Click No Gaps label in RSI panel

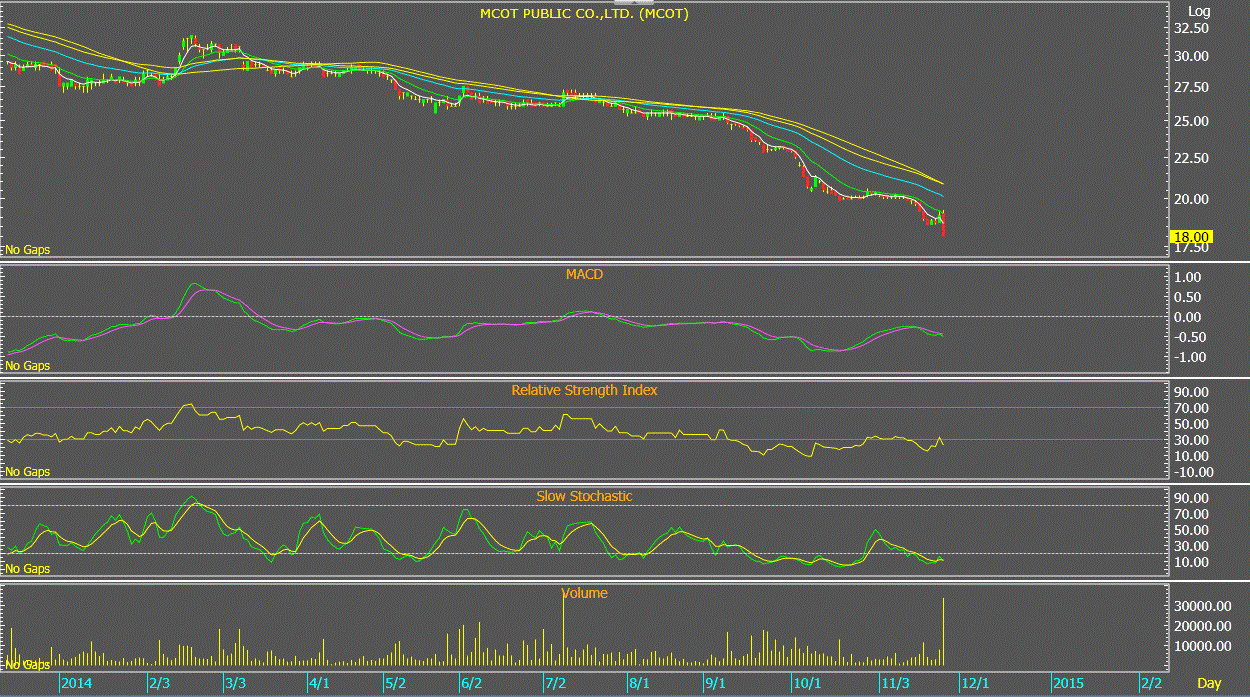pyautogui.click(x=27, y=472)
